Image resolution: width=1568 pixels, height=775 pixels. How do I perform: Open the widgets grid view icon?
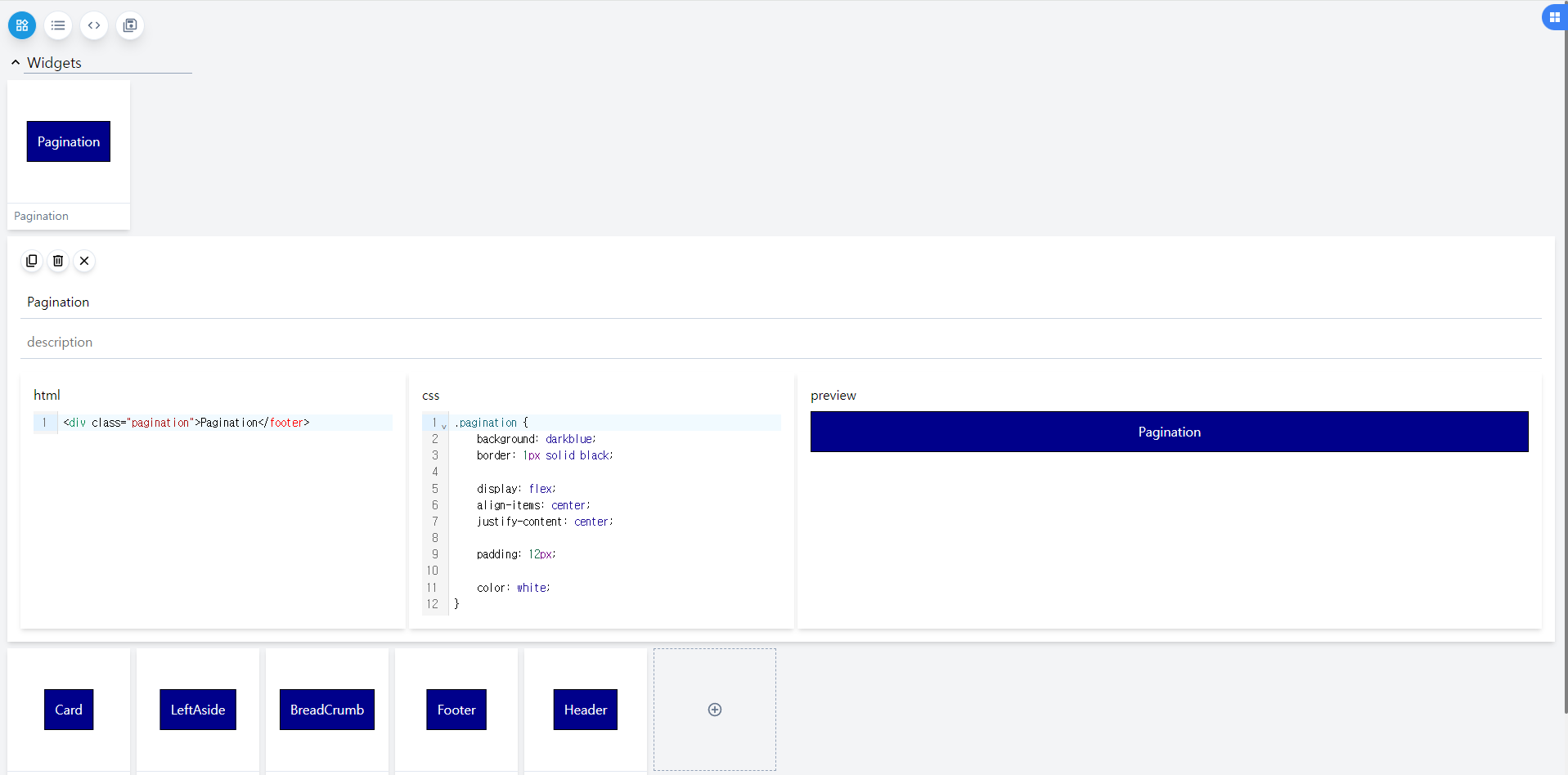coord(22,25)
